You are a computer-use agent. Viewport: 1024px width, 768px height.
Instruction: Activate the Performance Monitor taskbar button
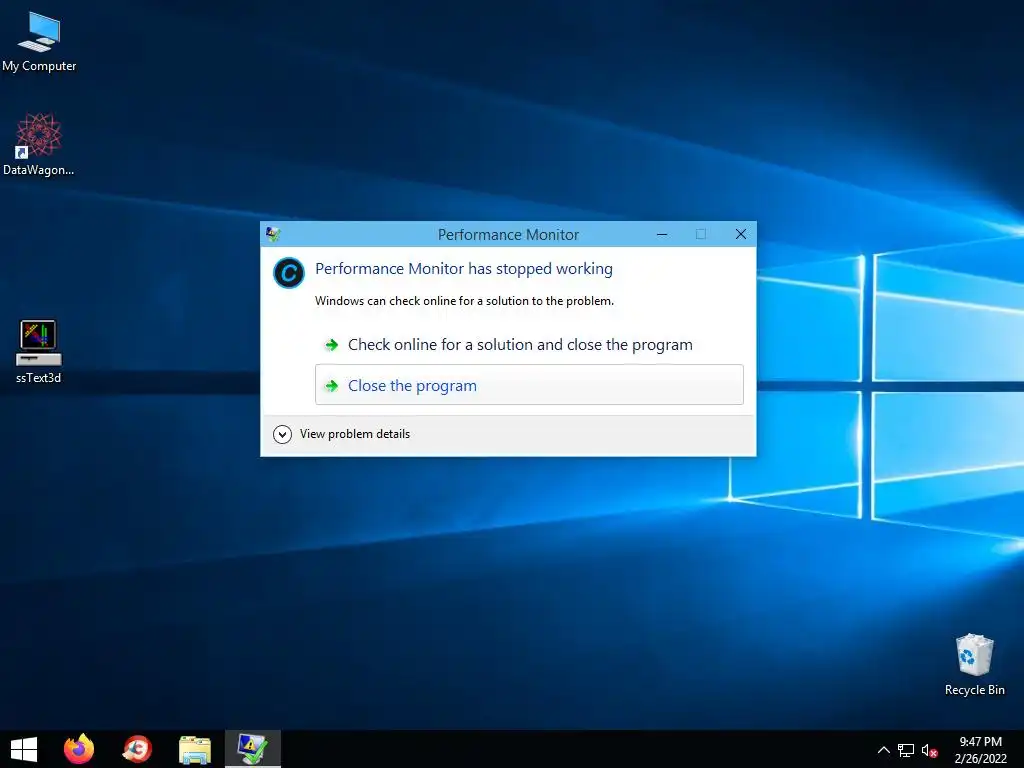[253, 749]
